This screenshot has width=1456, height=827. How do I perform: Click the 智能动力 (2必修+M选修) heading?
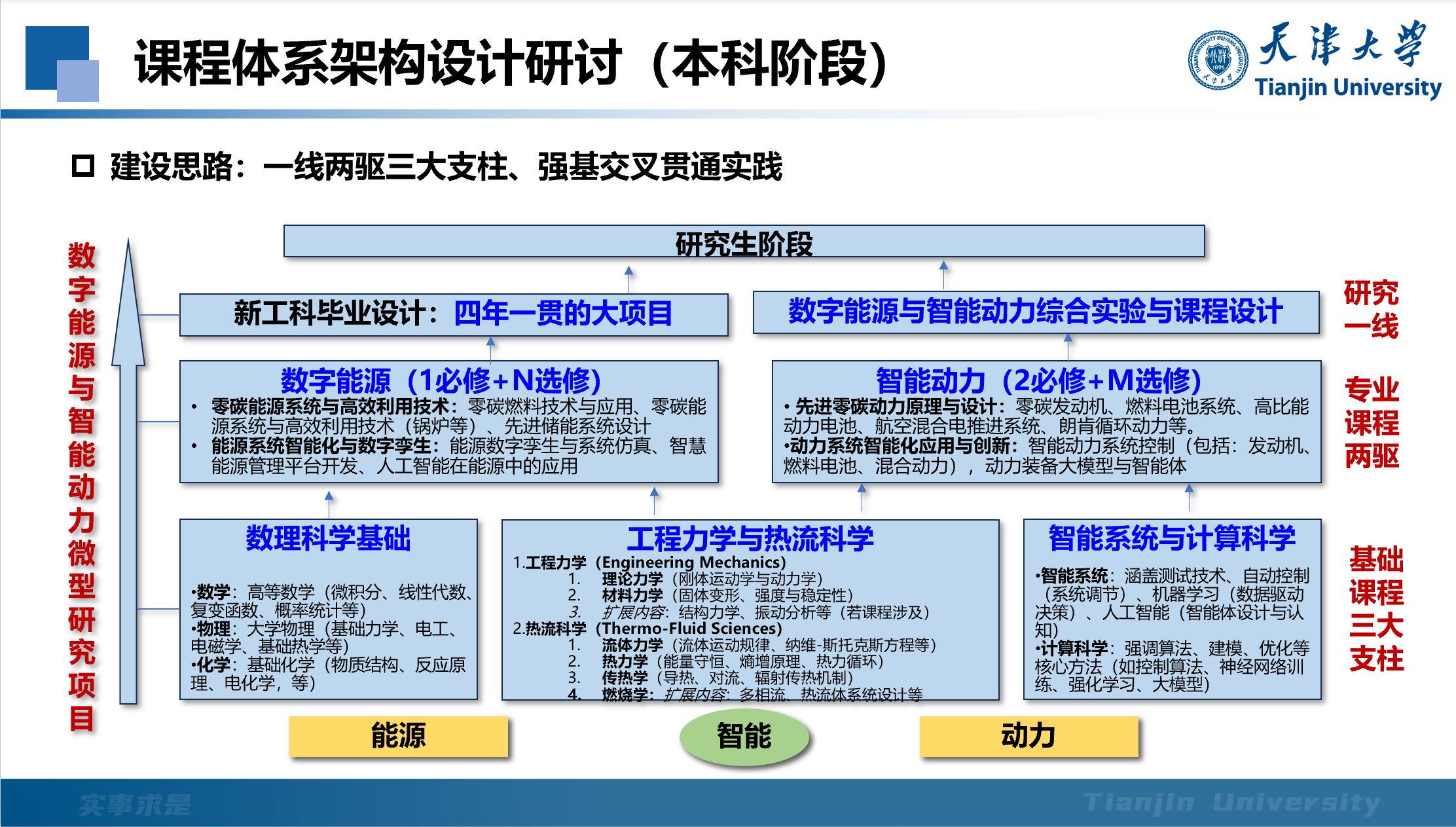point(1038,380)
